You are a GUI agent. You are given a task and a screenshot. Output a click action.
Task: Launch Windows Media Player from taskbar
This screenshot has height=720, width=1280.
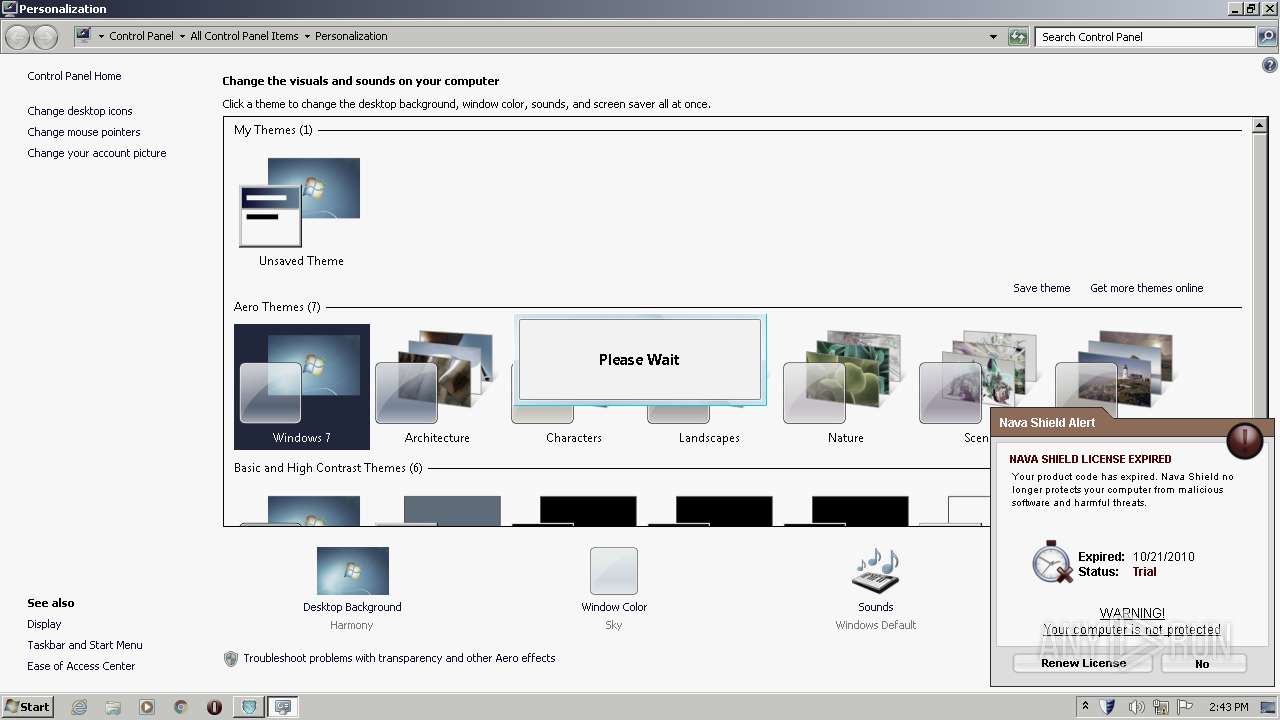click(147, 707)
